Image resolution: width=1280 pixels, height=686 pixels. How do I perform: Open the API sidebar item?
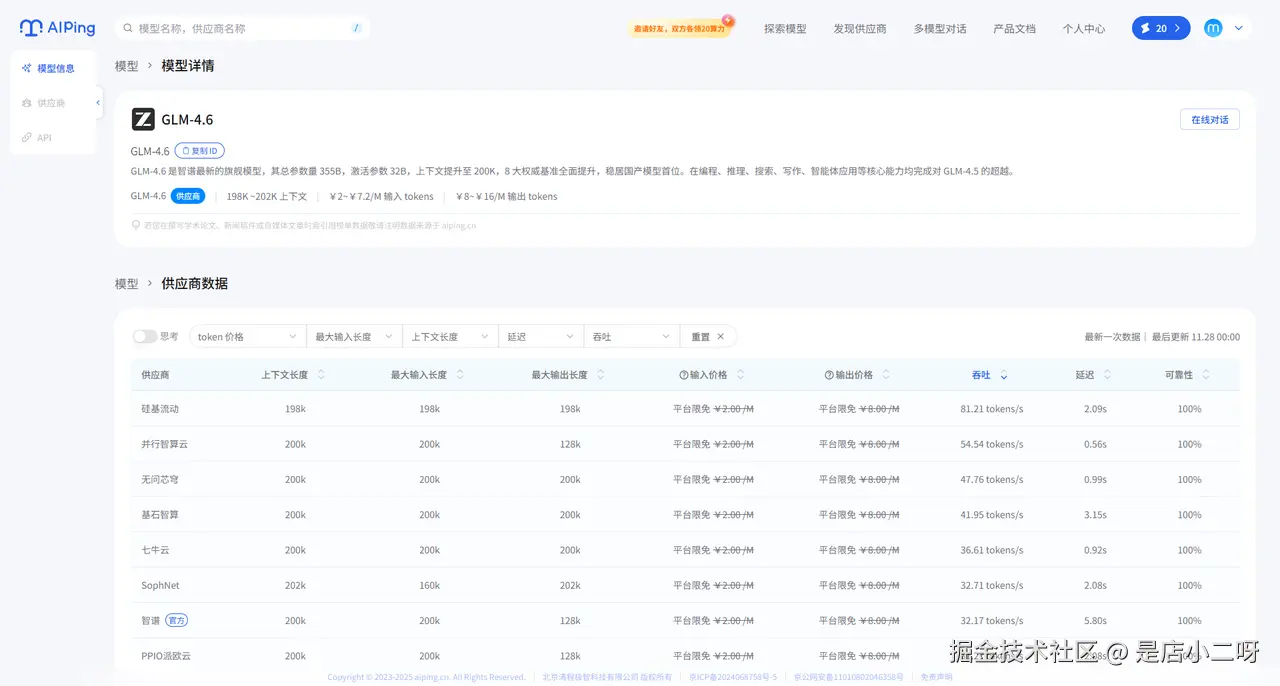[37, 138]
